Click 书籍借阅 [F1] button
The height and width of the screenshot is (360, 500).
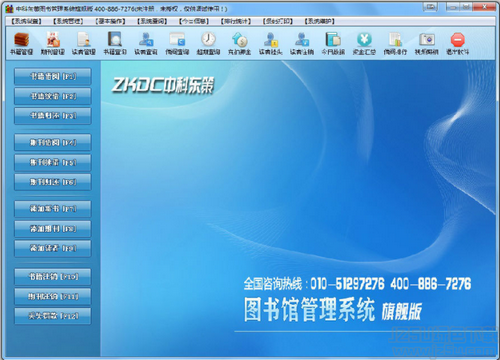coord(53,77)
